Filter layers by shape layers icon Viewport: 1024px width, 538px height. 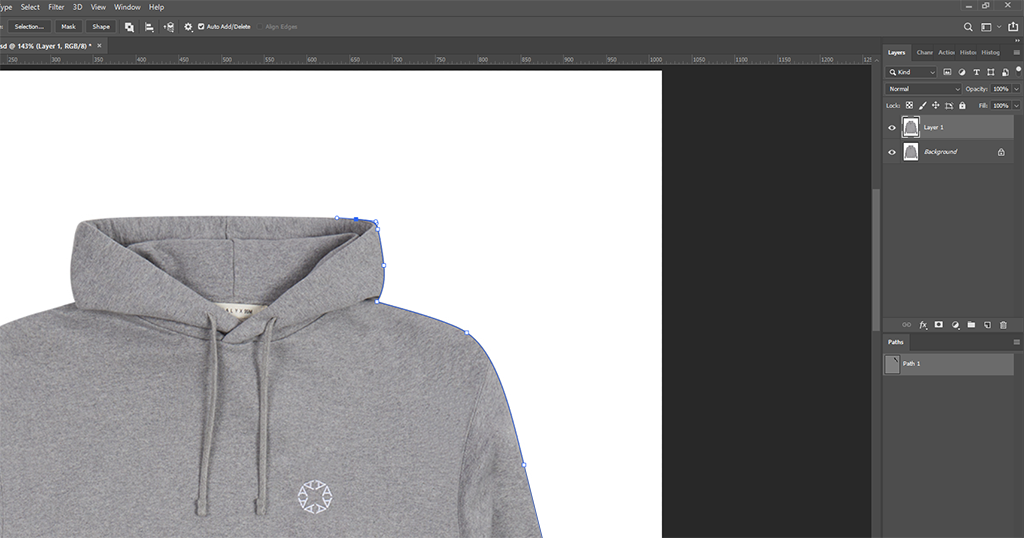(991, 72)
